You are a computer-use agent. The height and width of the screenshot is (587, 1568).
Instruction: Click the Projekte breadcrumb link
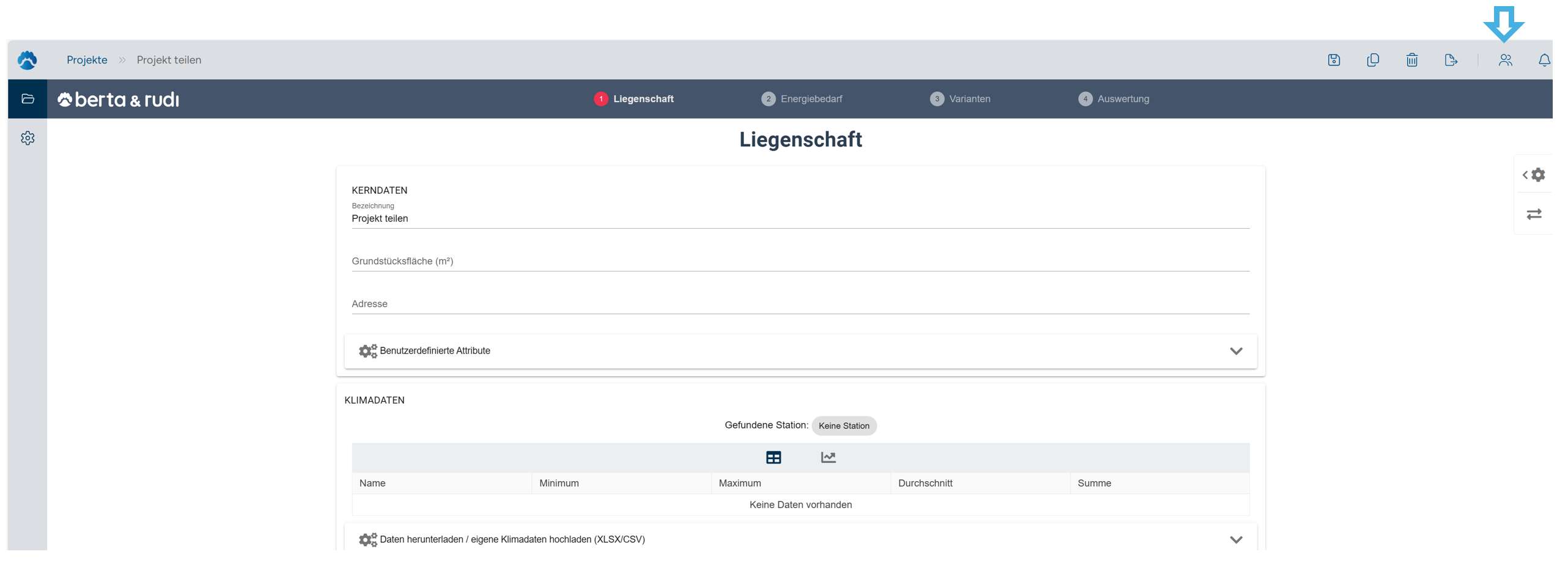(x=87, y=60)
